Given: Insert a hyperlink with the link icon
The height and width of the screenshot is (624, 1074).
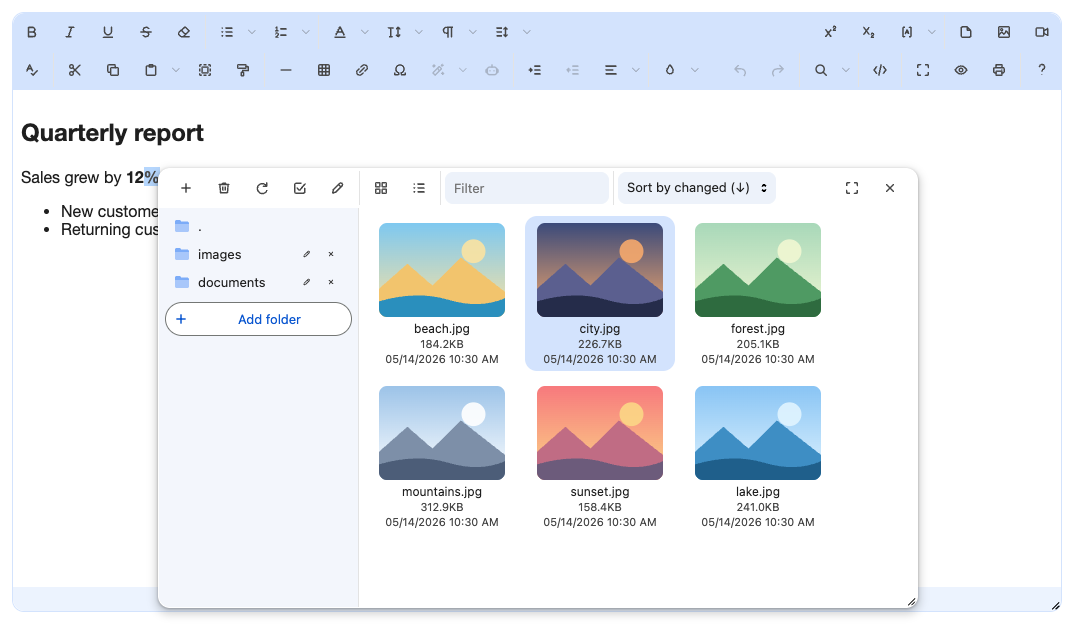Looking at the screenshot, I should pyautogui.click(x=362, y=70).
